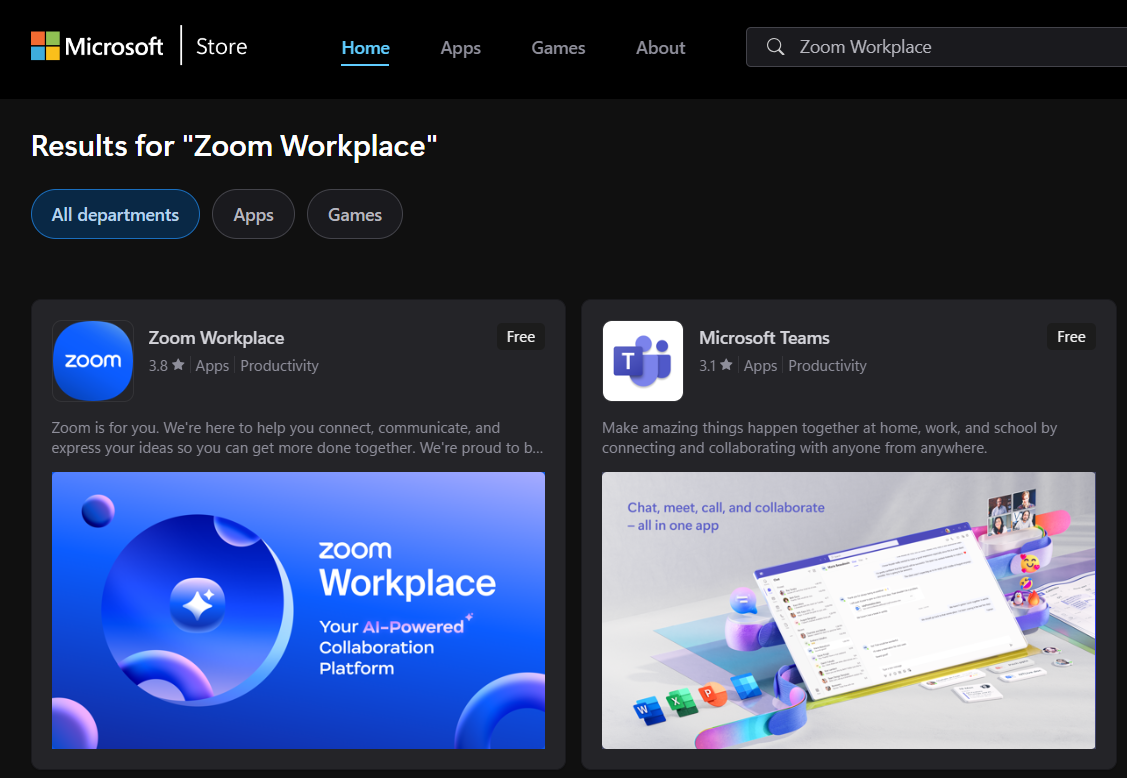Screen dimensions: 1127x778
Task: Click the Free badge on Zoom Workplace
Action: (520, 337)
